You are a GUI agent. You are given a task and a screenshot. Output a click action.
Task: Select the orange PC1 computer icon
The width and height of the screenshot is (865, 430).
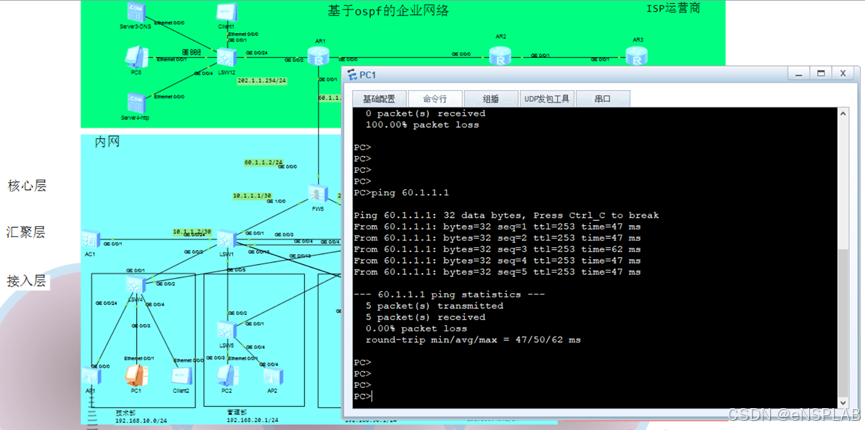pyautogui.click(x=135, y=375)
